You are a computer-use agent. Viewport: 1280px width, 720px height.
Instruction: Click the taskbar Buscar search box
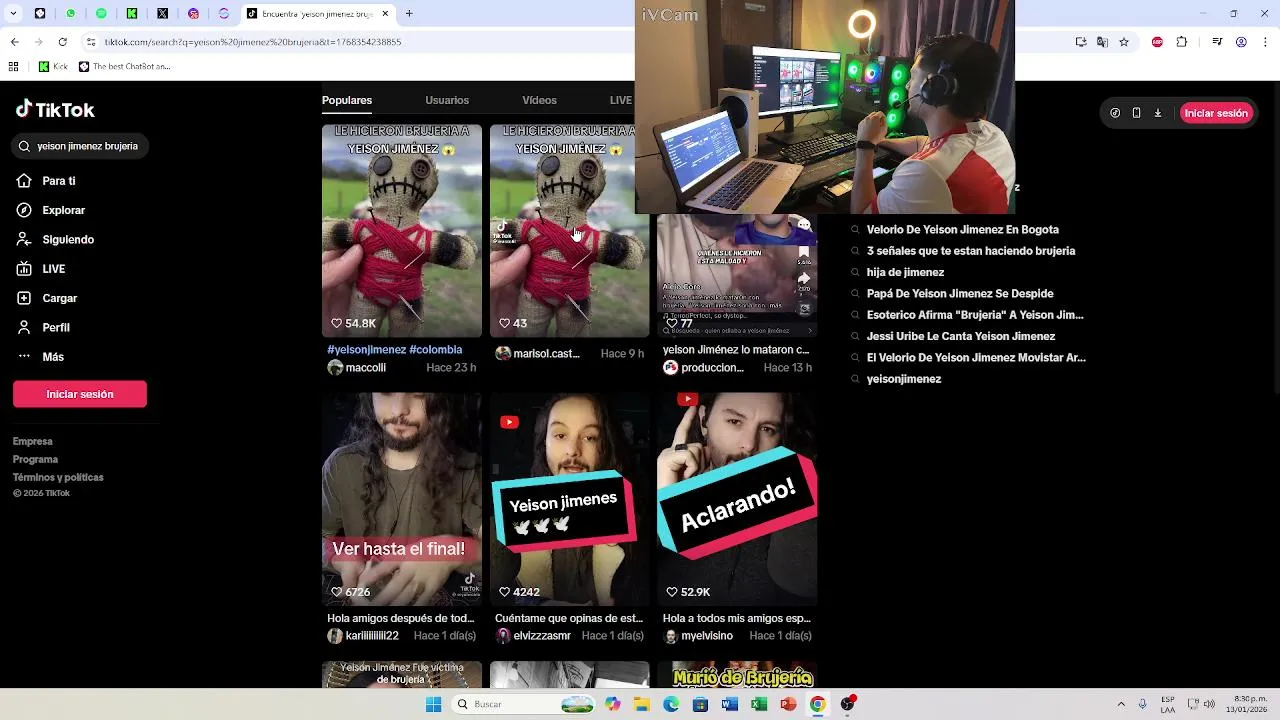(x=522, y=704)
